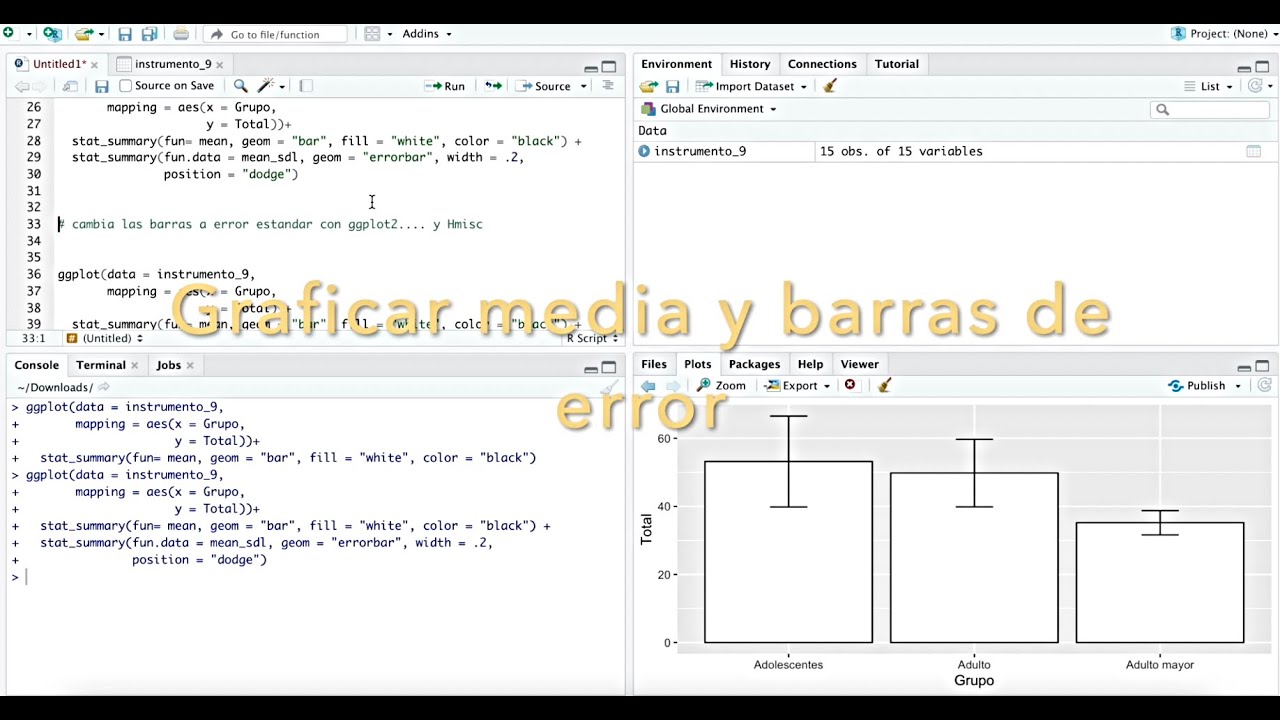The image size is (1280, 720).
Task: Open the Connections tab
Action: click(x=822, y=64)
